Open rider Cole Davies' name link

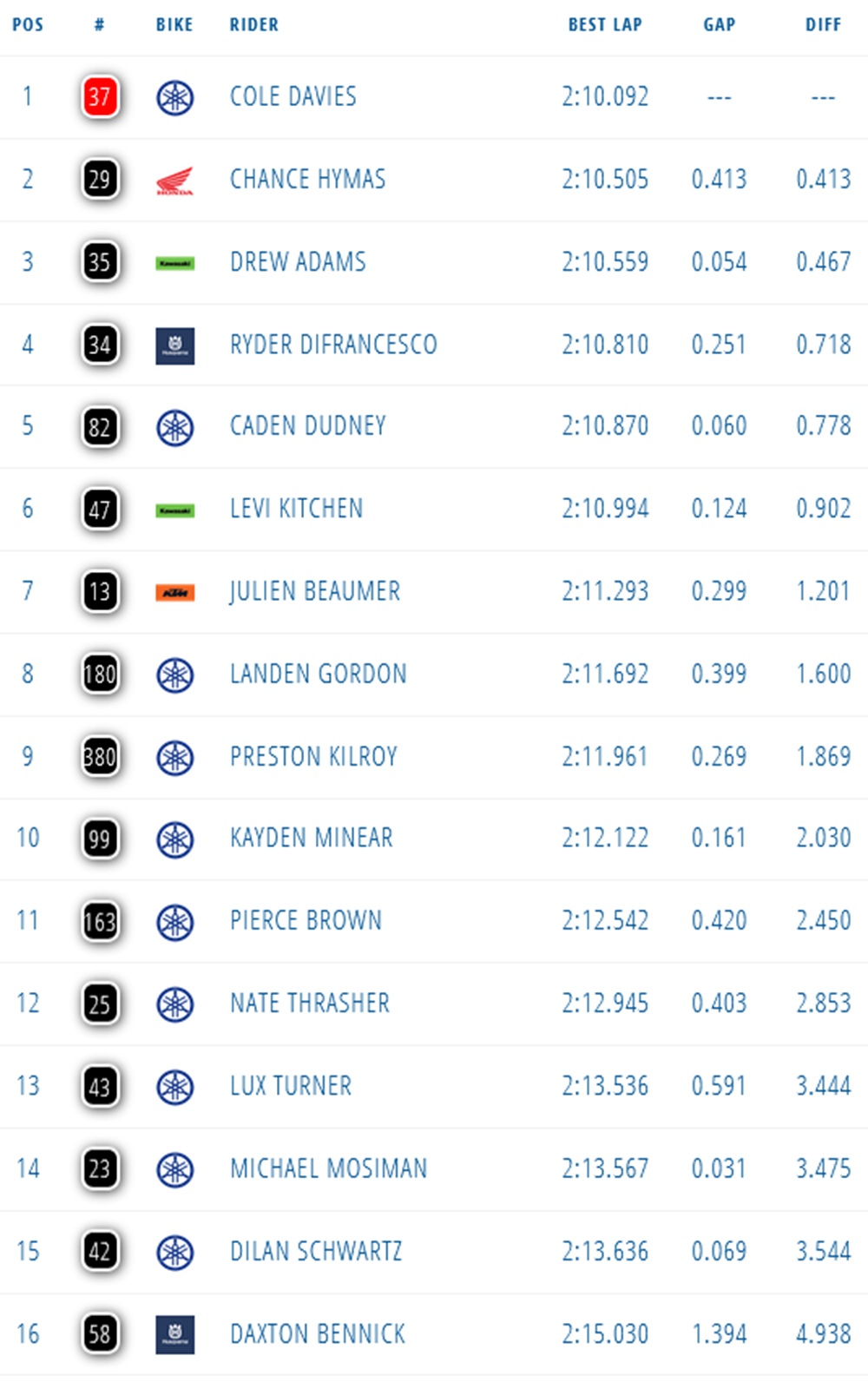click(293, 96)
